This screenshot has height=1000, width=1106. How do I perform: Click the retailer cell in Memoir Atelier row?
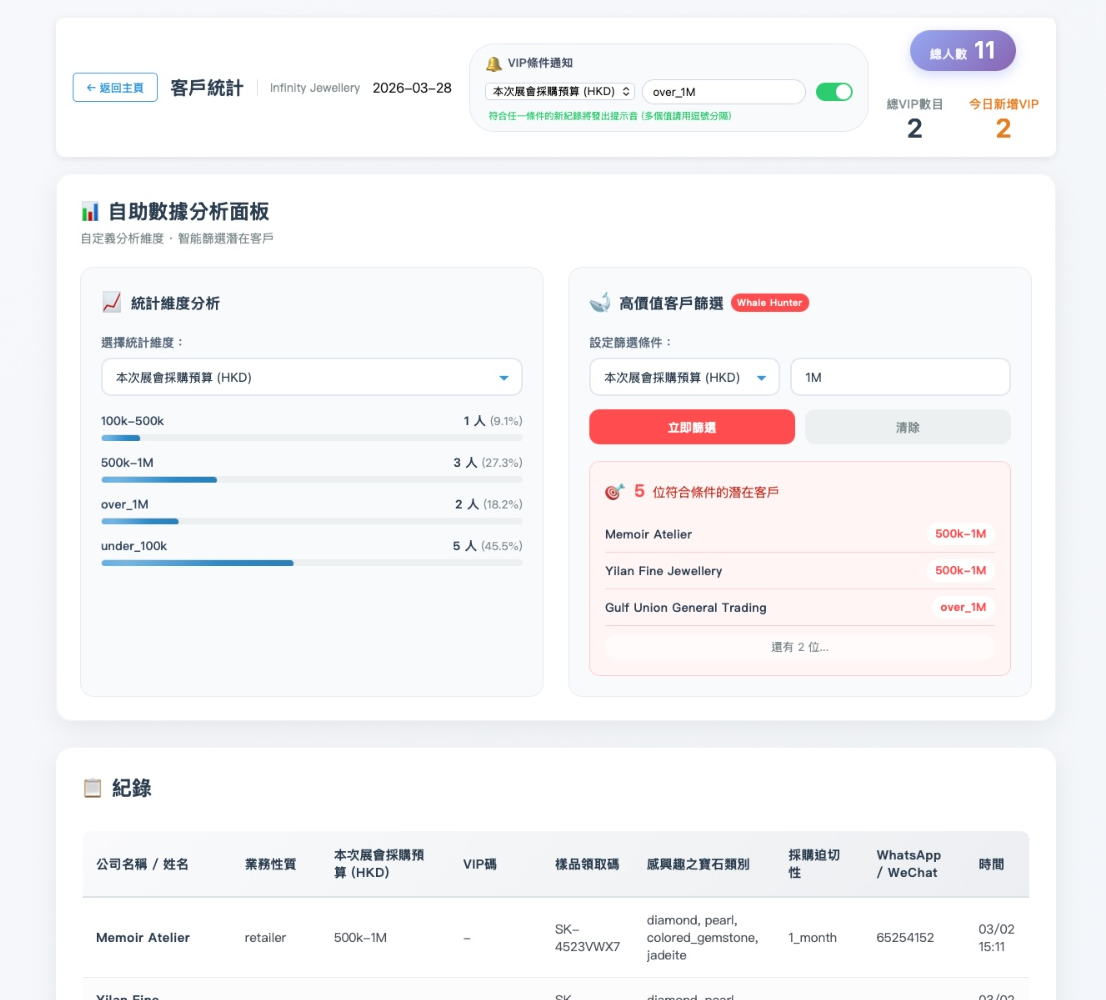pyautogui.click(x=265, y=937)
